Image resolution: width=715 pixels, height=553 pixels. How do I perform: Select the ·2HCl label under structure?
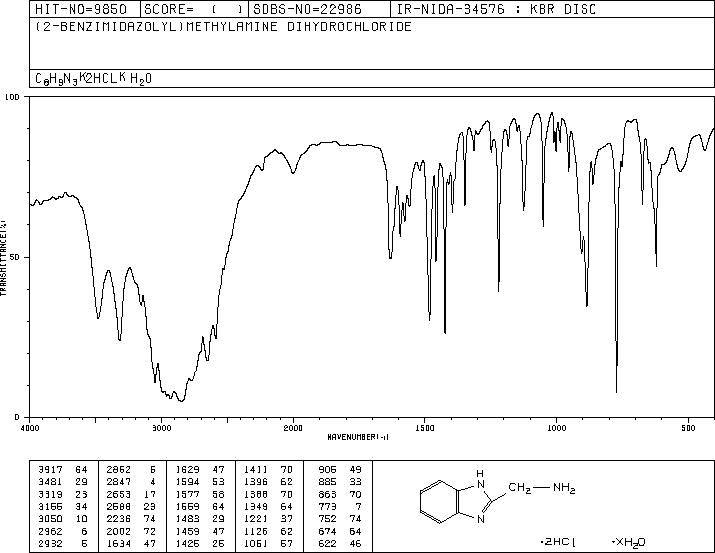[558, 542]
